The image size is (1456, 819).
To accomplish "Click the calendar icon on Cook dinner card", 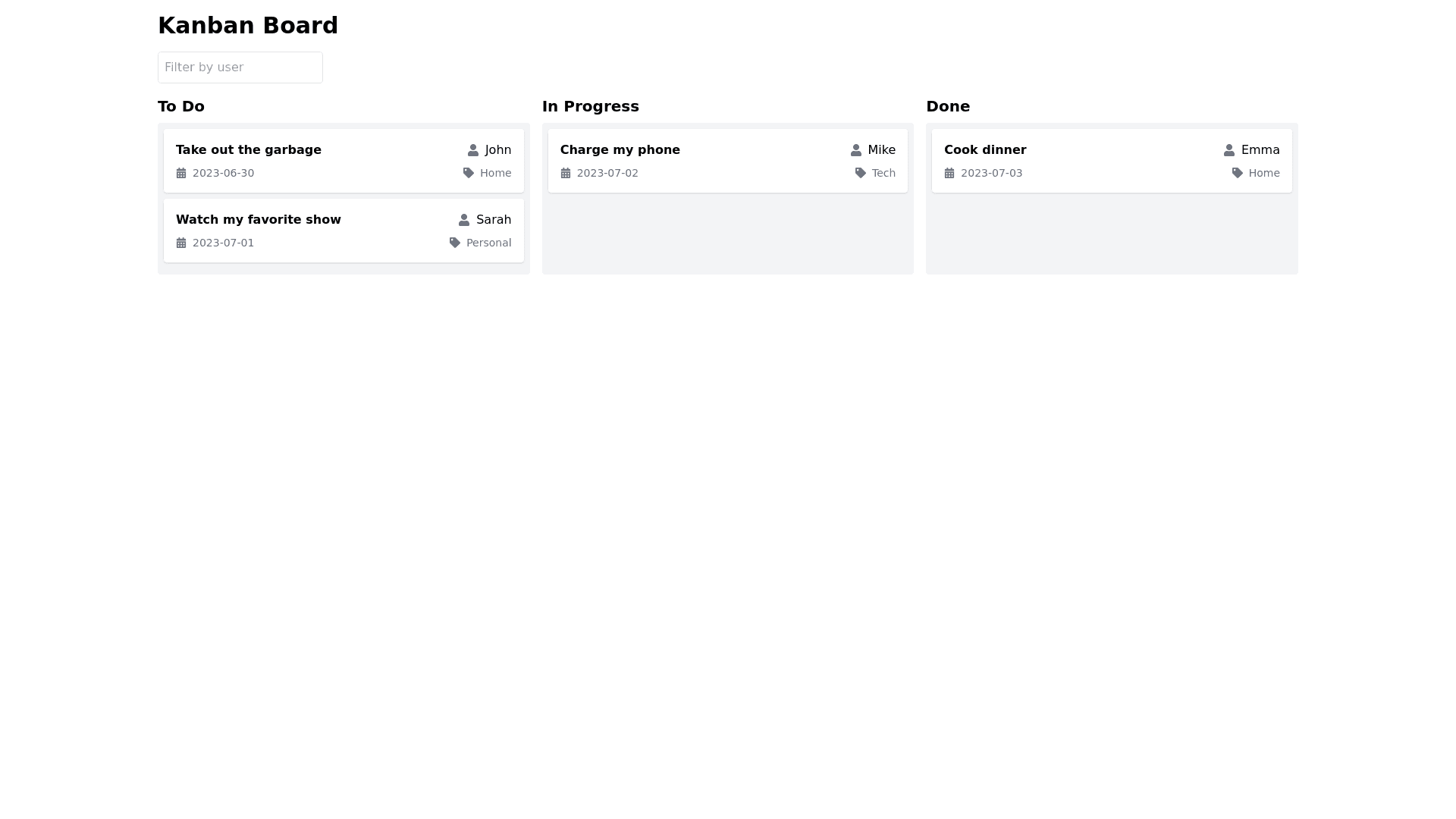I will (x=949, y=173).
